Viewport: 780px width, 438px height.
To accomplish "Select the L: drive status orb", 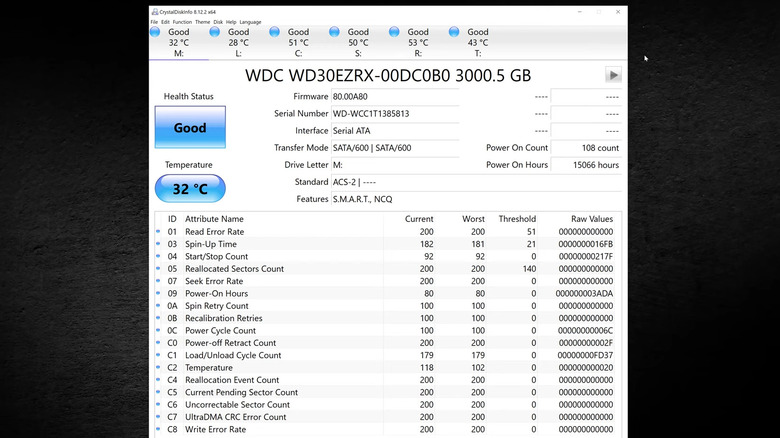I will click(x=215, y=33).
